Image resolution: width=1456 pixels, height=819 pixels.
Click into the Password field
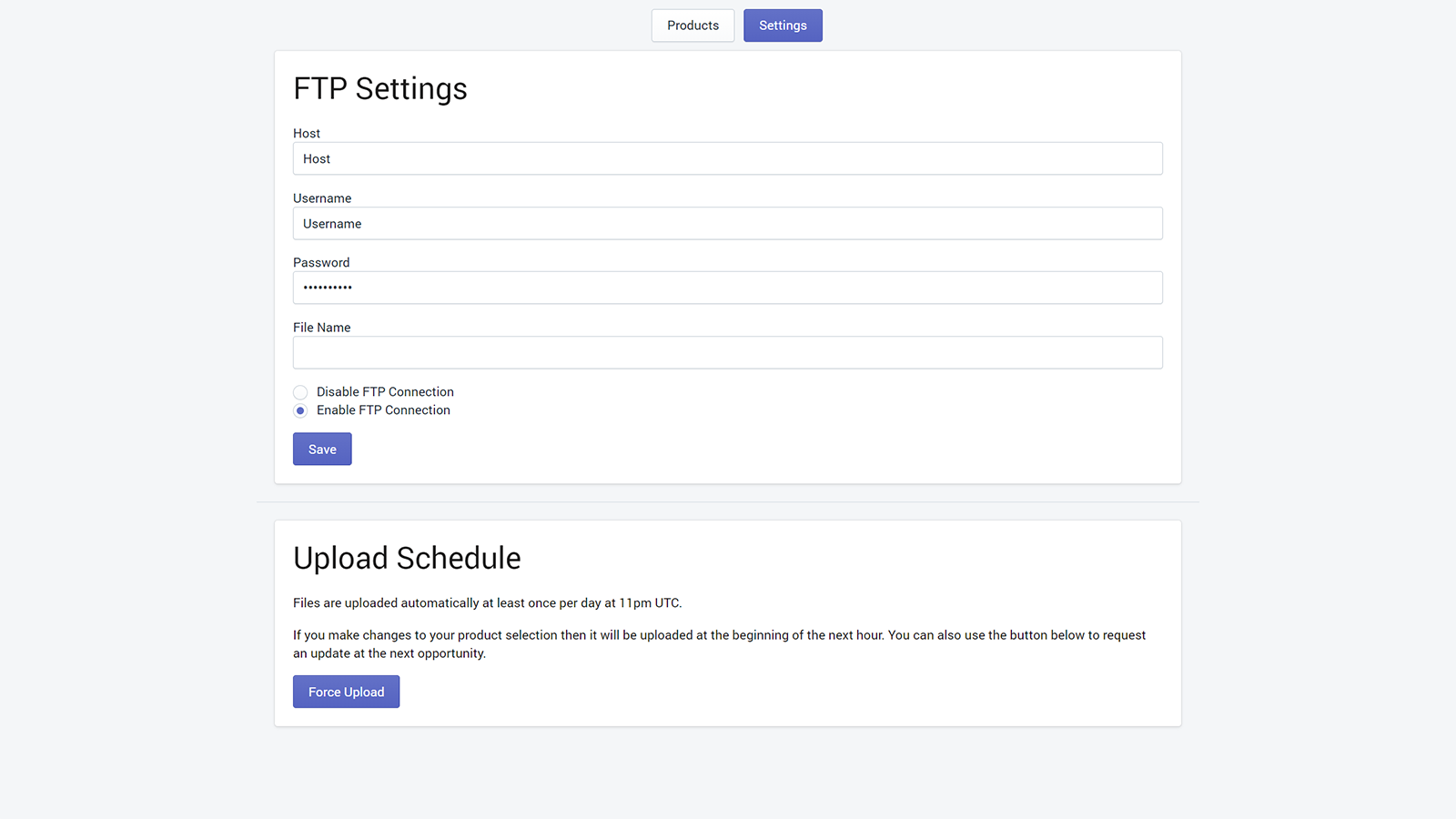coord(727,288)
